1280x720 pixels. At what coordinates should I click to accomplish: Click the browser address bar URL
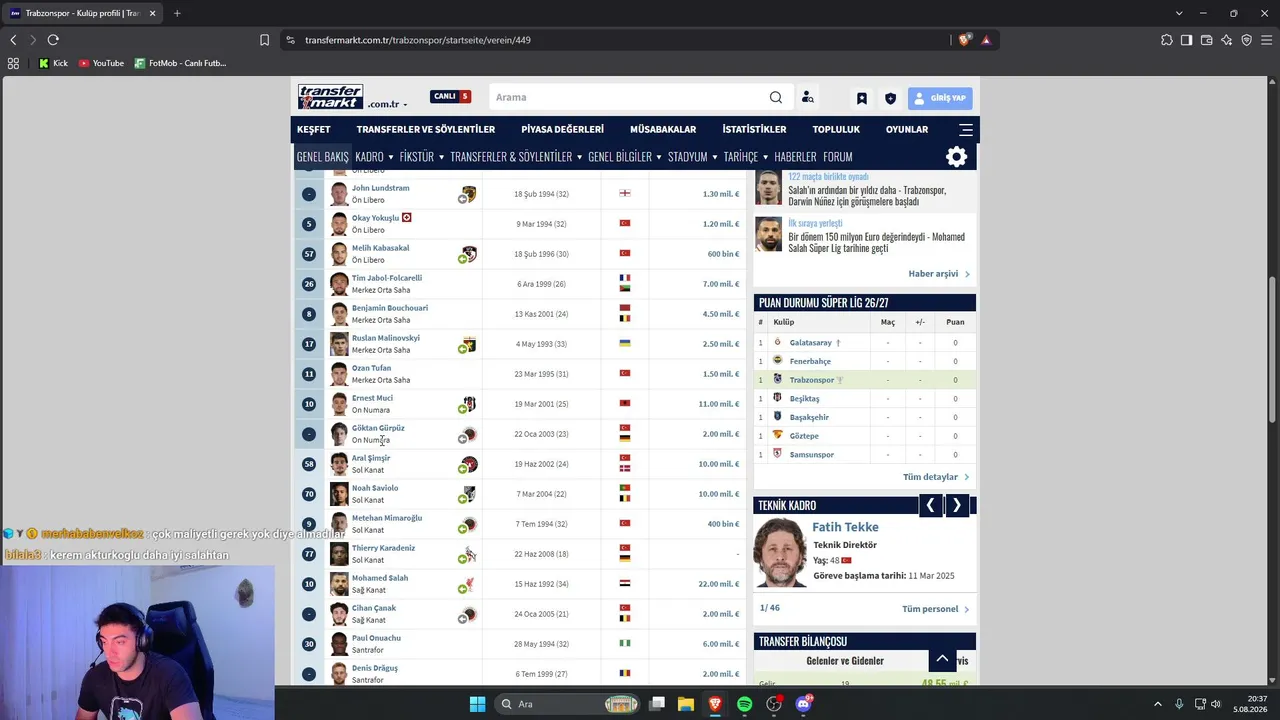click(418, 40)
